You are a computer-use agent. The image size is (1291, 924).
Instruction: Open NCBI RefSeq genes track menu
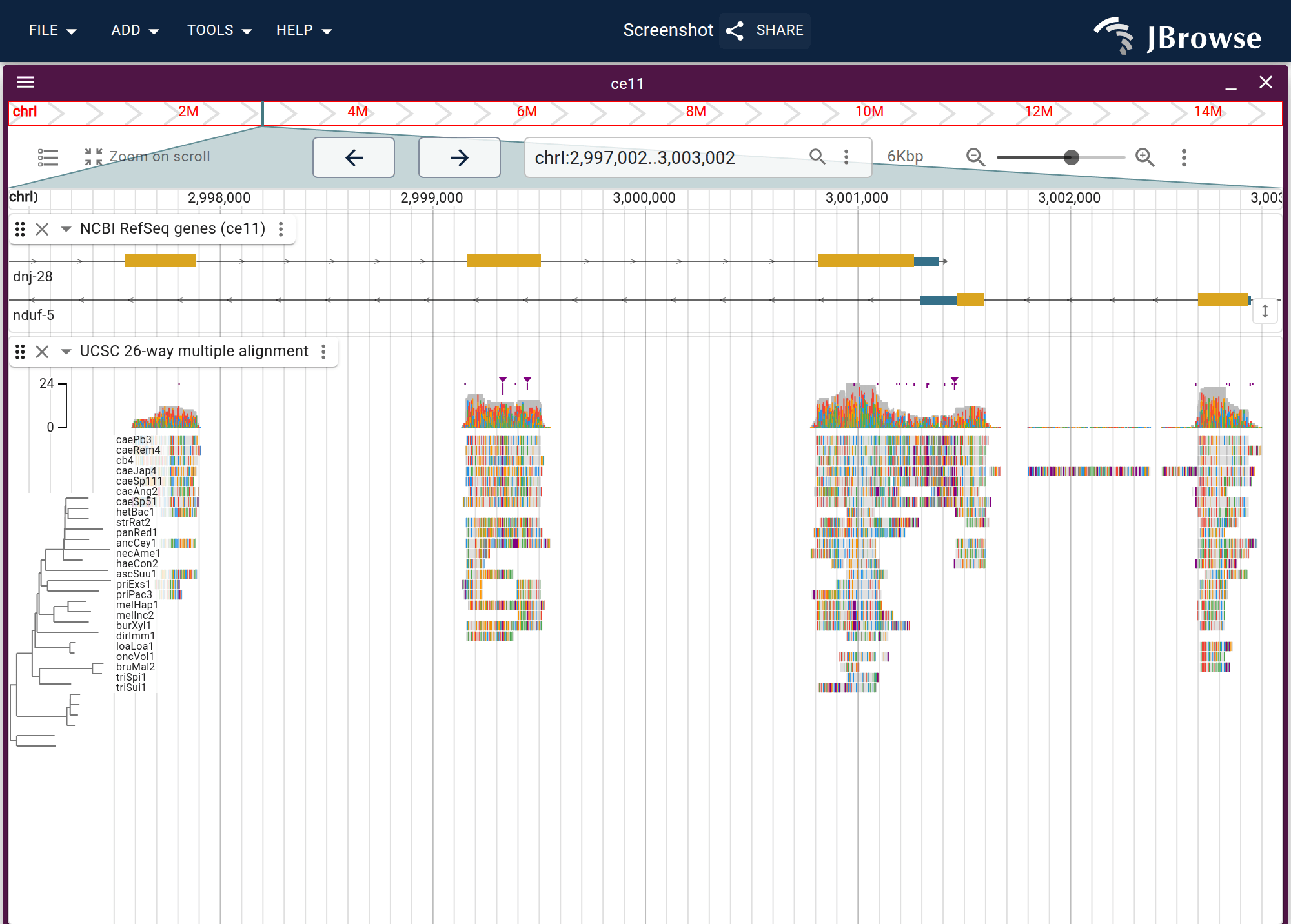[281, 229]
